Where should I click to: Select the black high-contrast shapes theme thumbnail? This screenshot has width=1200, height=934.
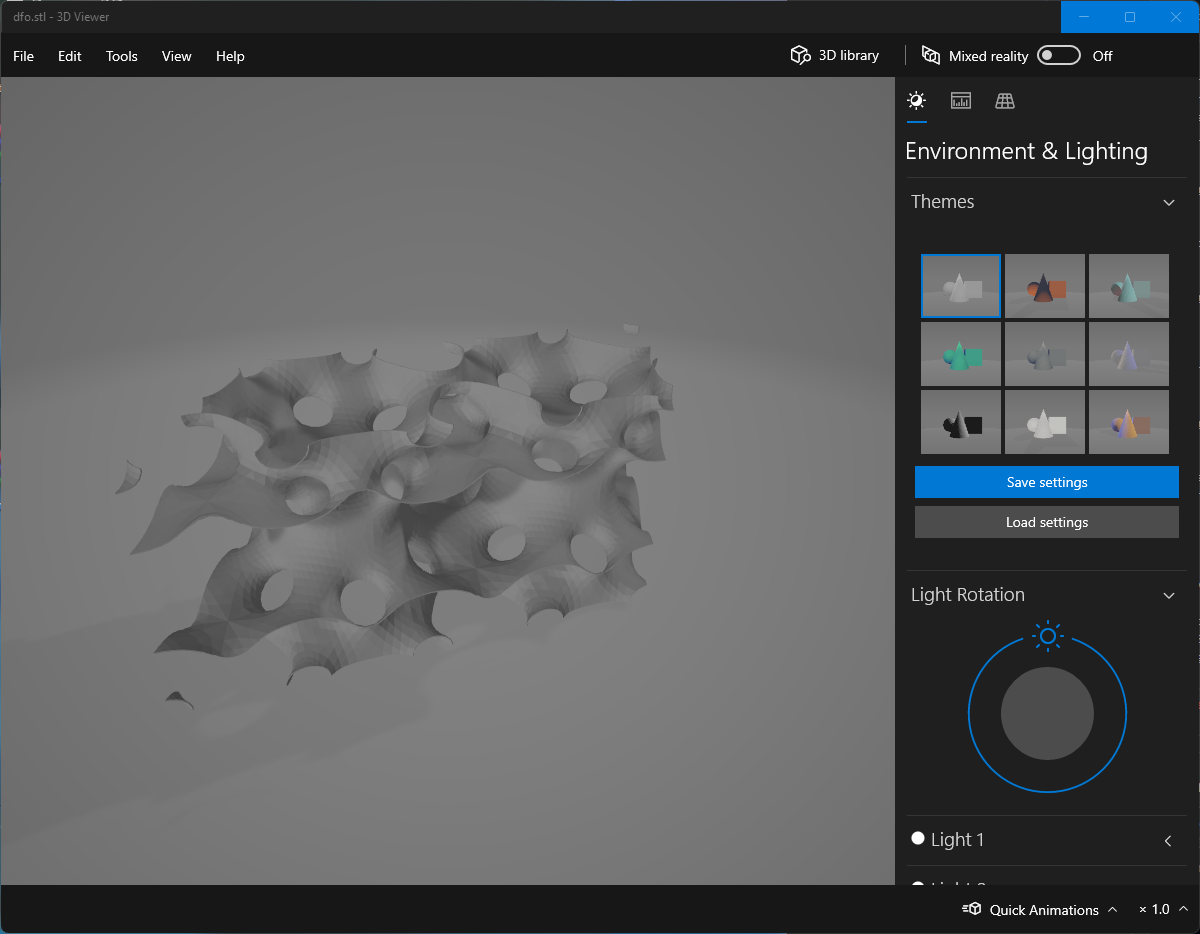(961, 422)
